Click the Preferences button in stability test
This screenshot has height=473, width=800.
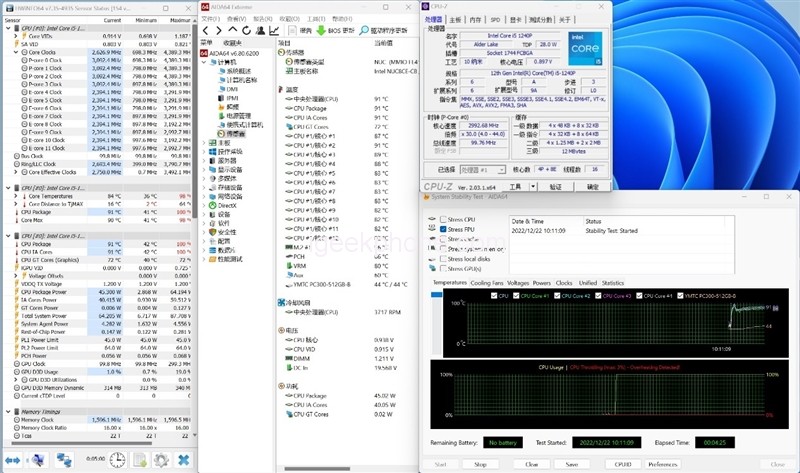662,464
